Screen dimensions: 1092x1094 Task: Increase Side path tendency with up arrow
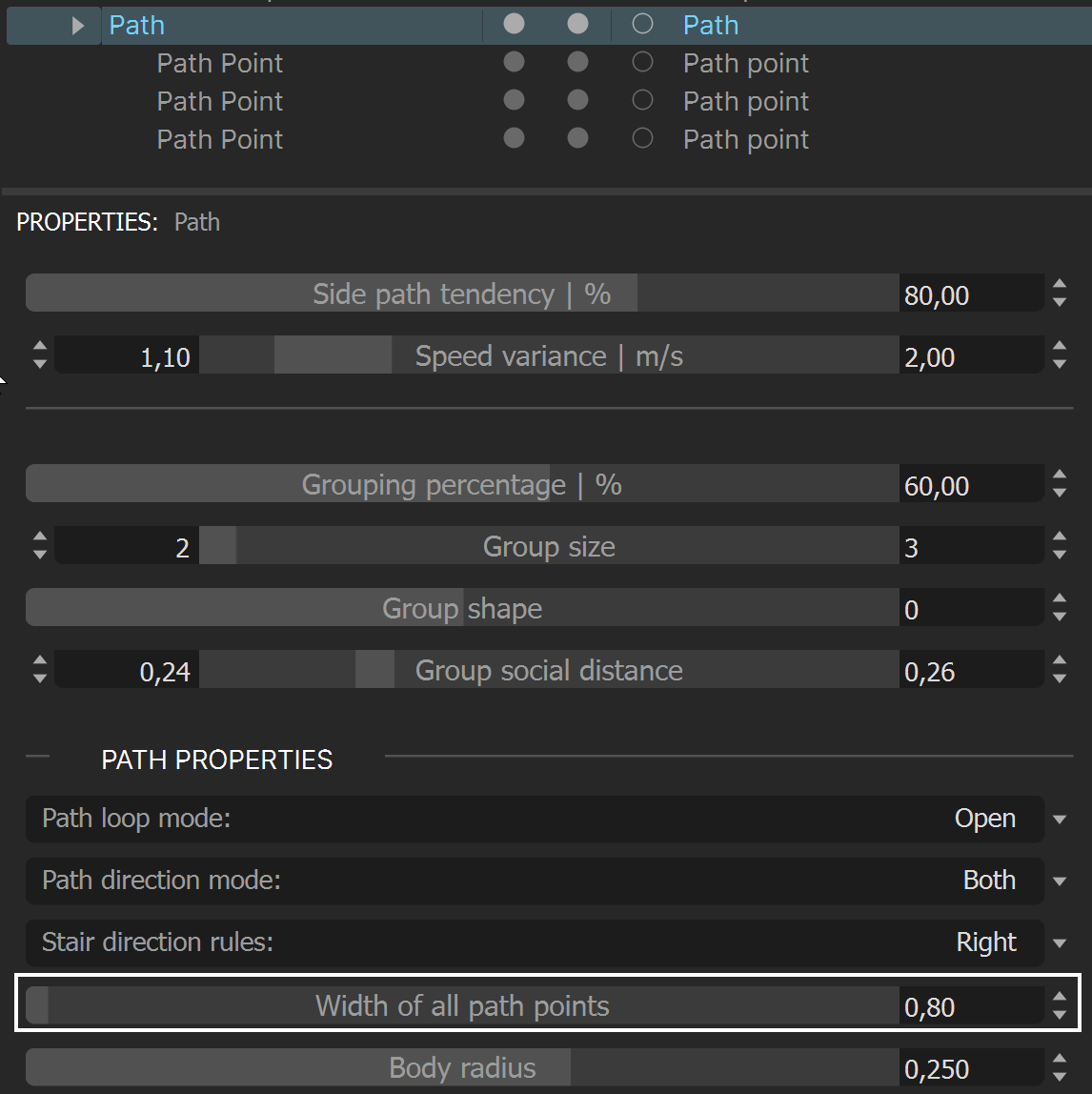click(1060, 285)
